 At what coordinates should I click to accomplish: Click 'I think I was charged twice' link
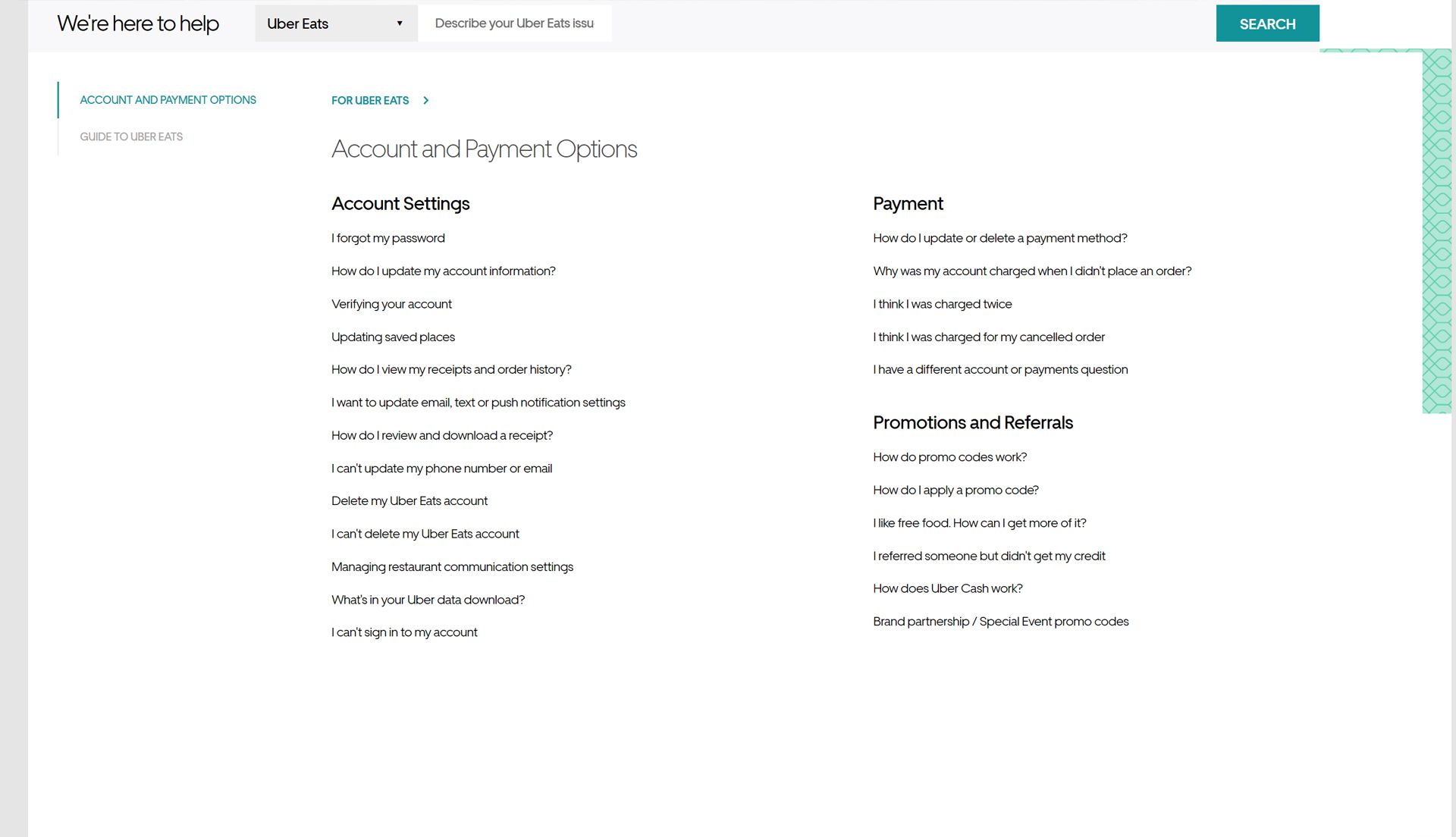942,303
